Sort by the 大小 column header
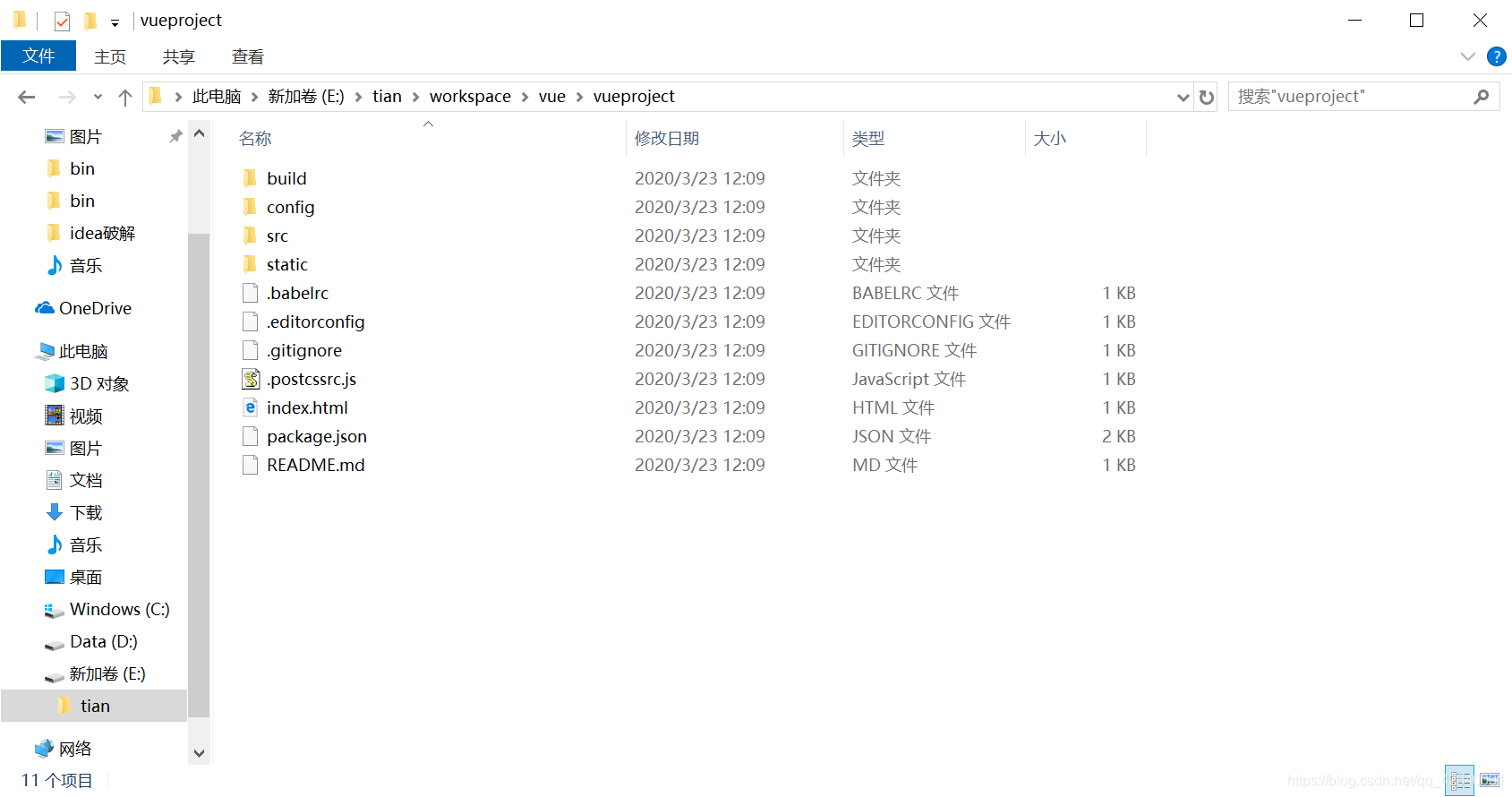Viewport: 1512px width, 797px height. (x=1049, y=138)
